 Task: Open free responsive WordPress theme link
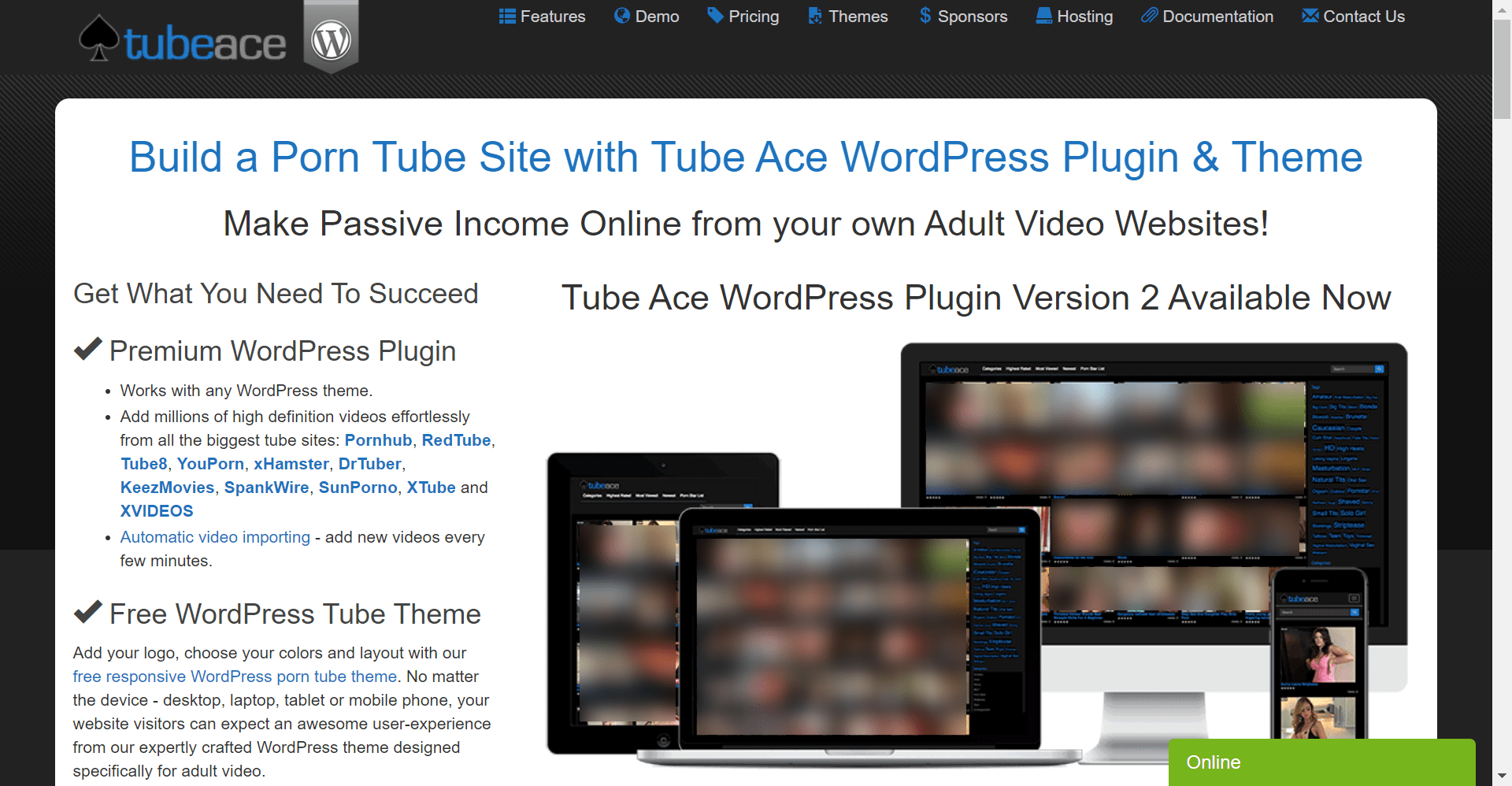coord(235,677)
